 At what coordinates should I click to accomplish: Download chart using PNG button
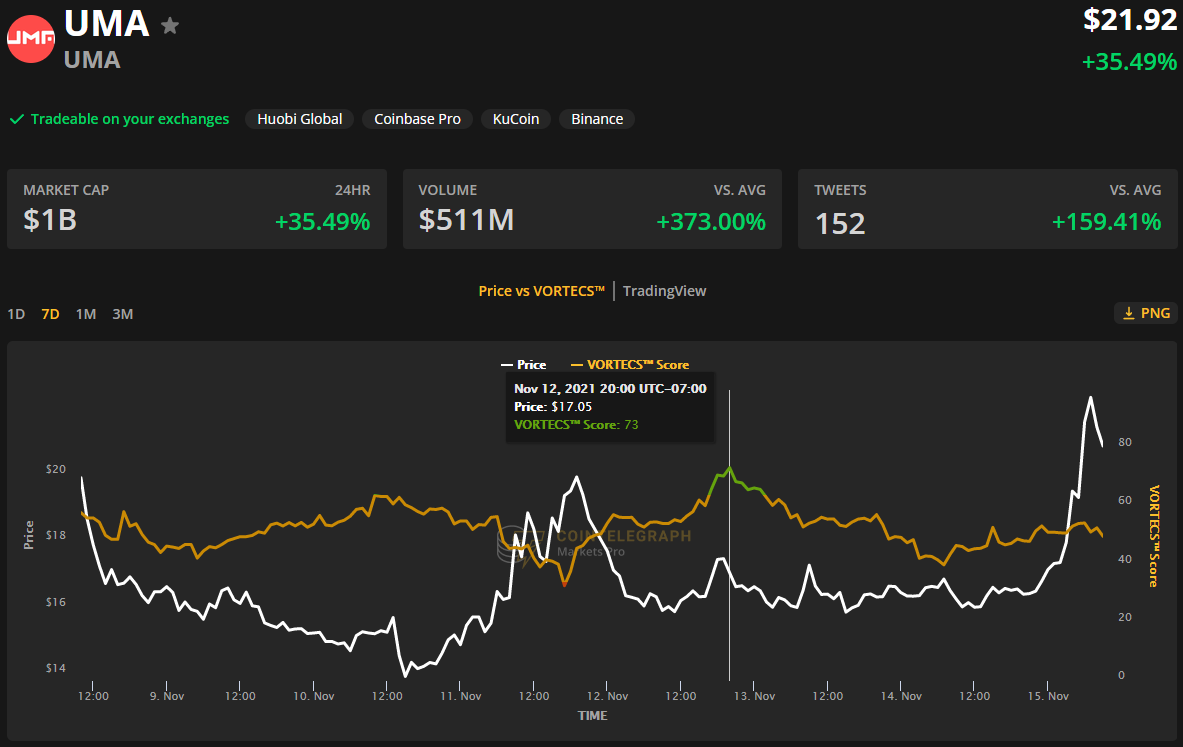1145,313
